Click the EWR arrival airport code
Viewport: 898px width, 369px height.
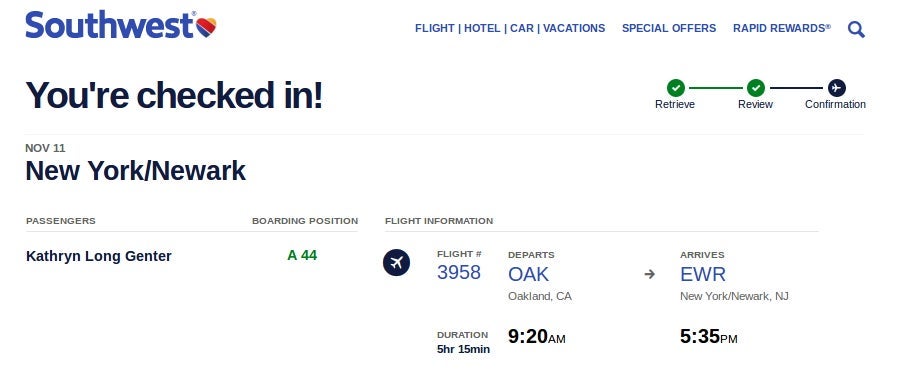tap(703, 274)
